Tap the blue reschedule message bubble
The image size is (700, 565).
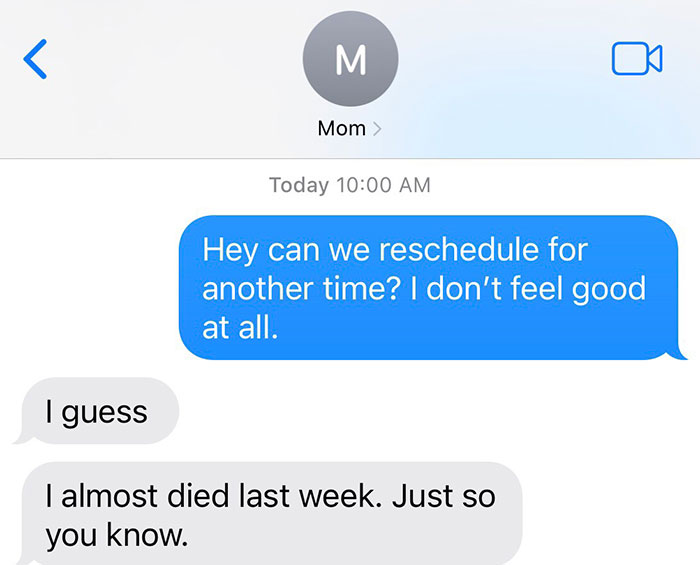click(x=428, y=287)
